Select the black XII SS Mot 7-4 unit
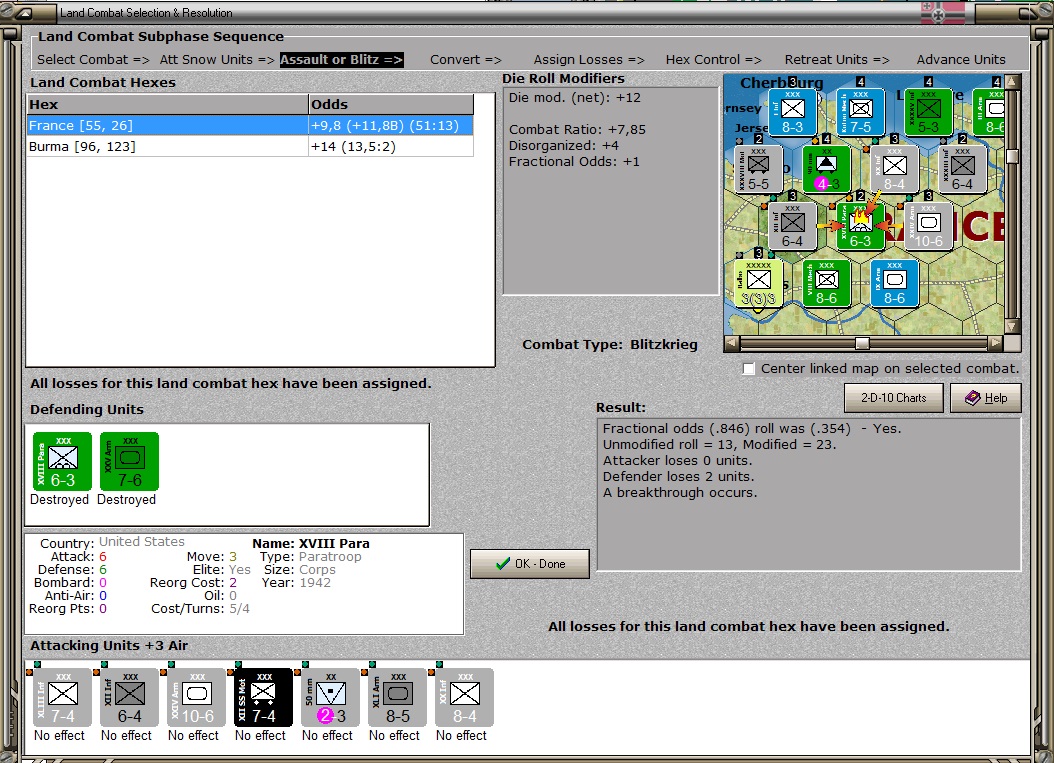 click(264, 697)
